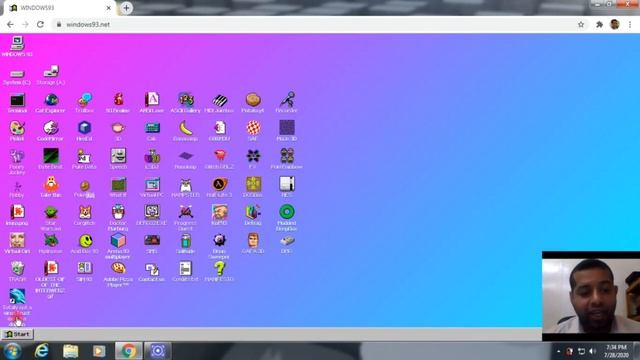
Task: Open Windows 7 Start orb
Action: pos(12,351)
